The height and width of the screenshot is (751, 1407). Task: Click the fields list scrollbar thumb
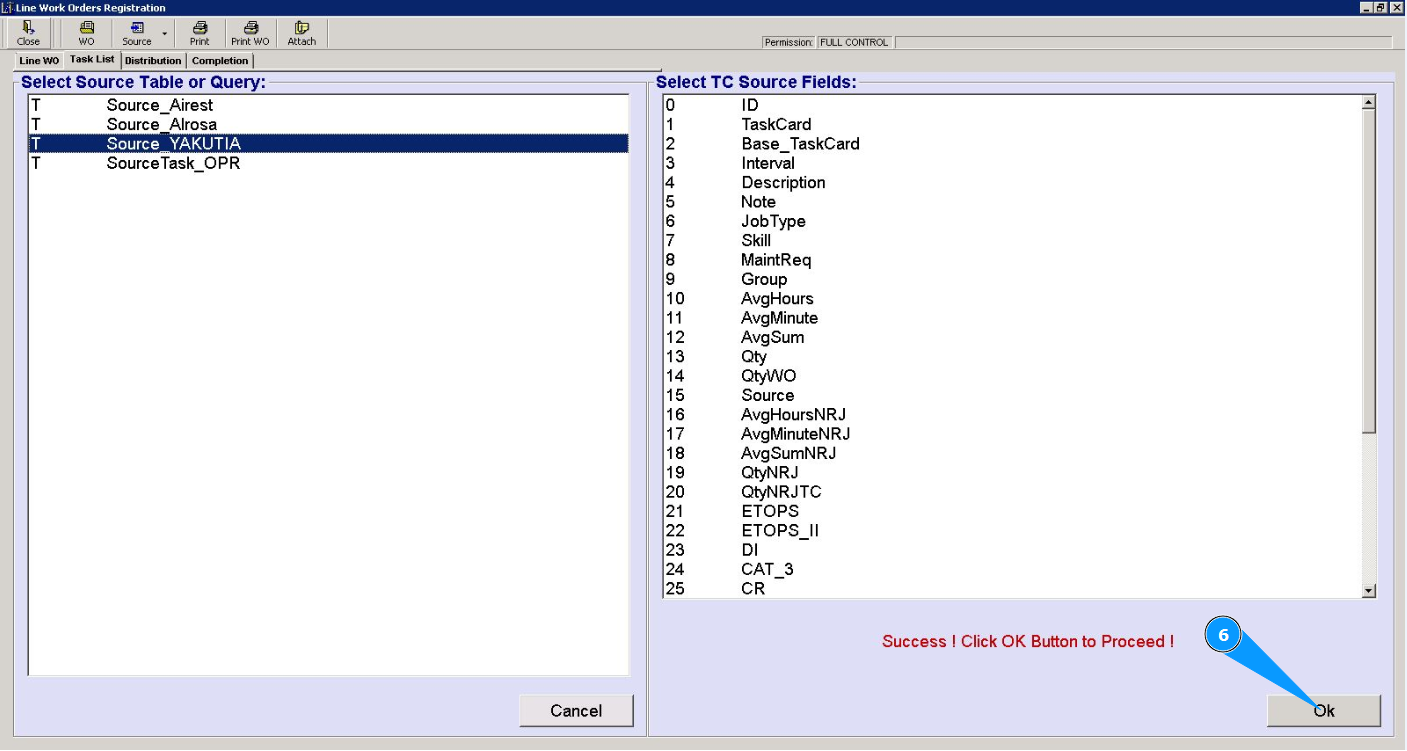click(x=1369, y=271)
